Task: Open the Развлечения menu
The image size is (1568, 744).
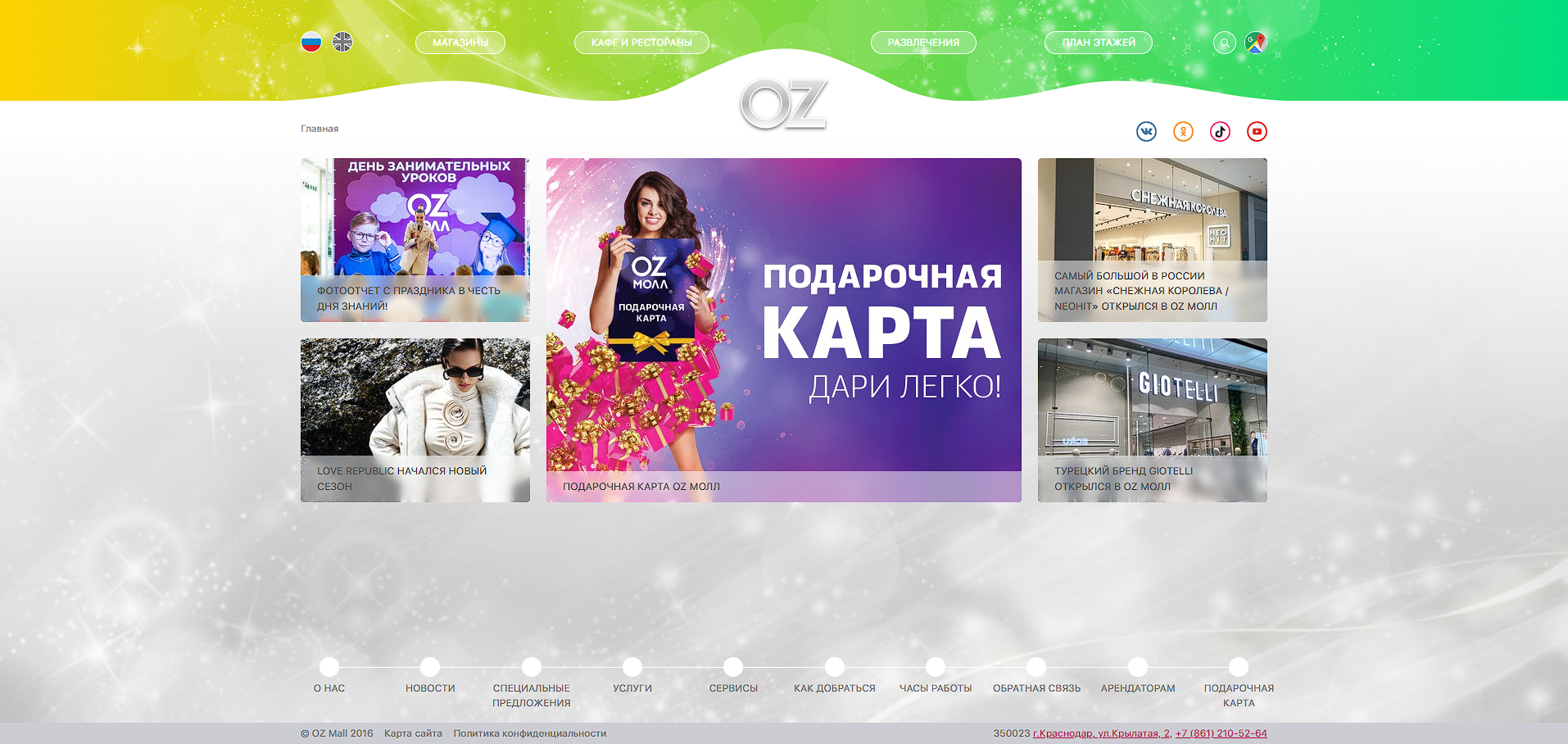Action: (923, 43)
